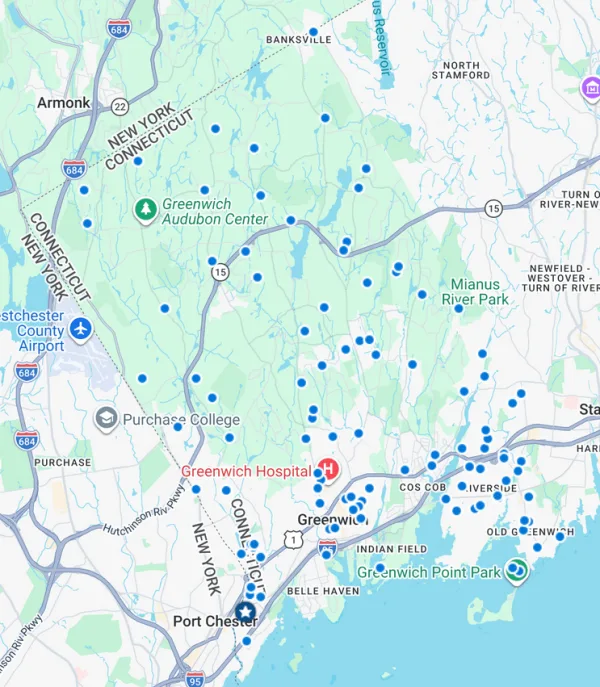Select the US Route 1 shield icon
This screenshot has height=687, width=600.
pos(291,539)
